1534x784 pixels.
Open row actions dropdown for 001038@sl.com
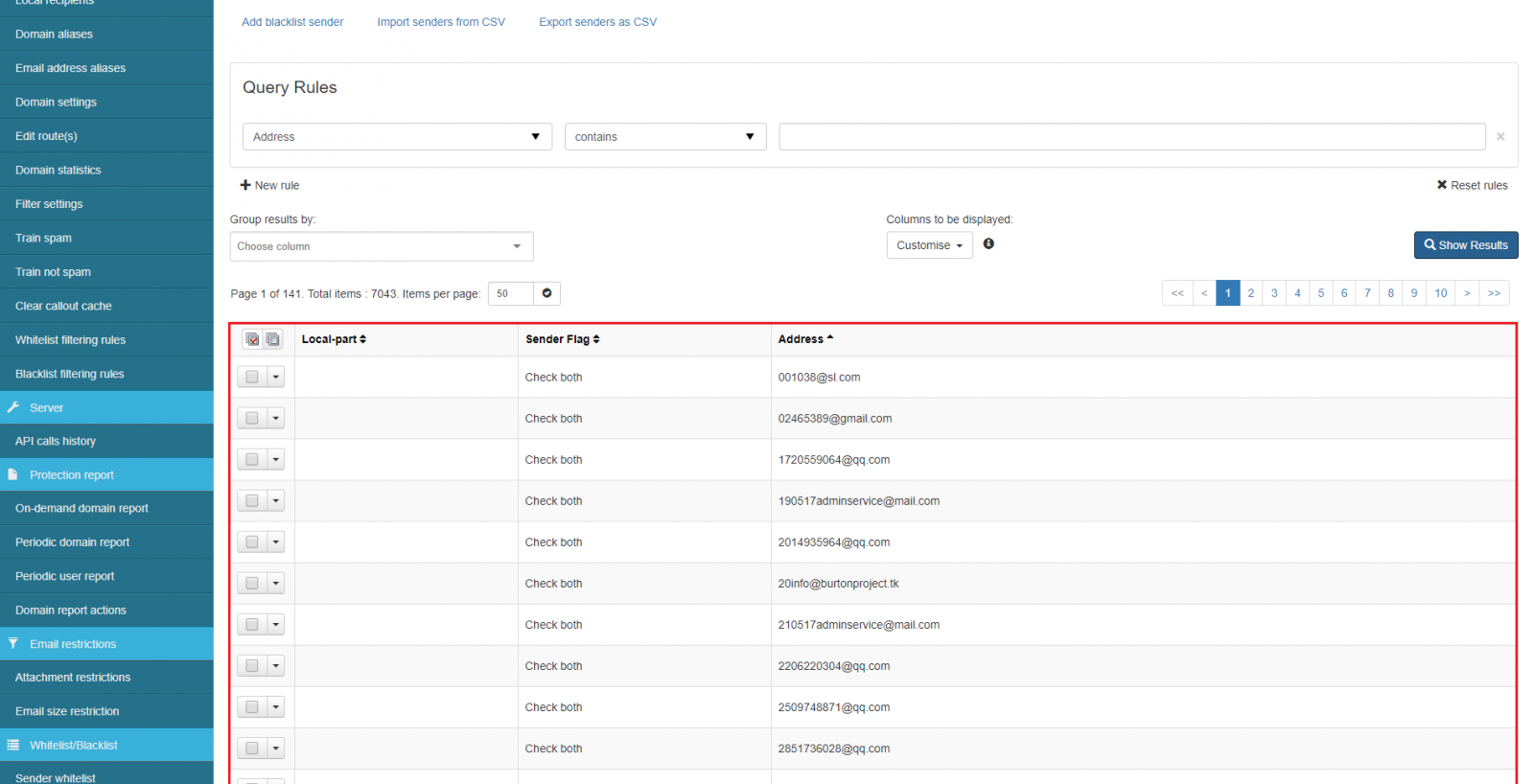pyautogui.click(x=276, y=378)
